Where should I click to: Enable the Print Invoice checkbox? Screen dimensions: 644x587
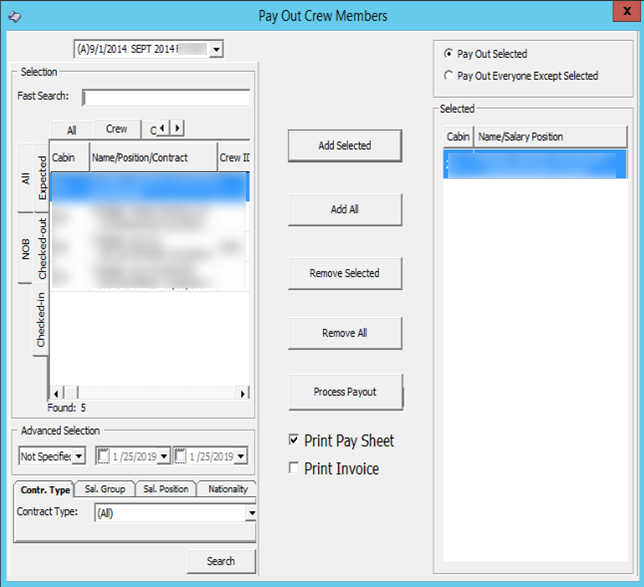(x=294, y=467)
